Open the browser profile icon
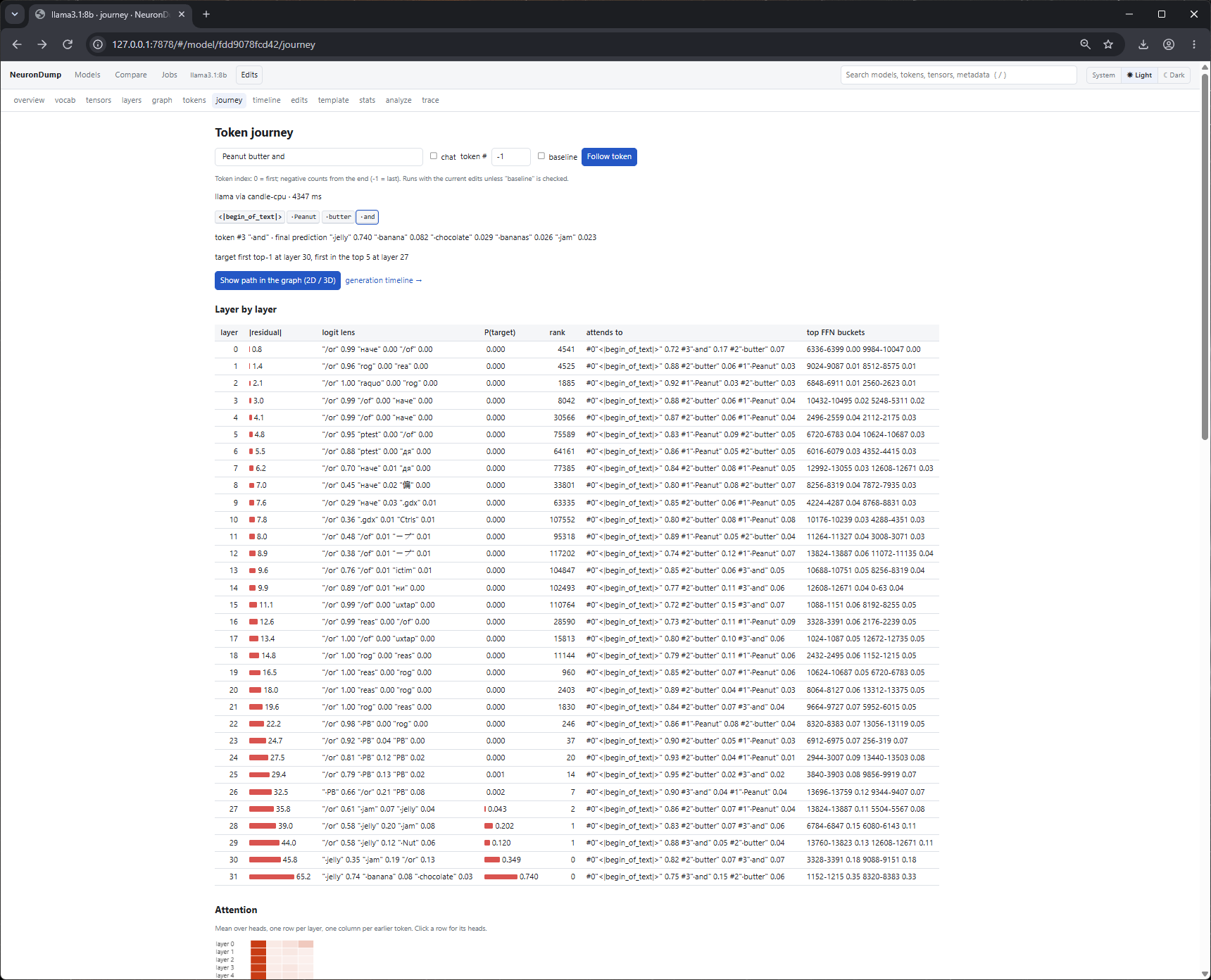Image resolution: width=1211 pixels, height=980 pixels. (x=1169, y=44)
